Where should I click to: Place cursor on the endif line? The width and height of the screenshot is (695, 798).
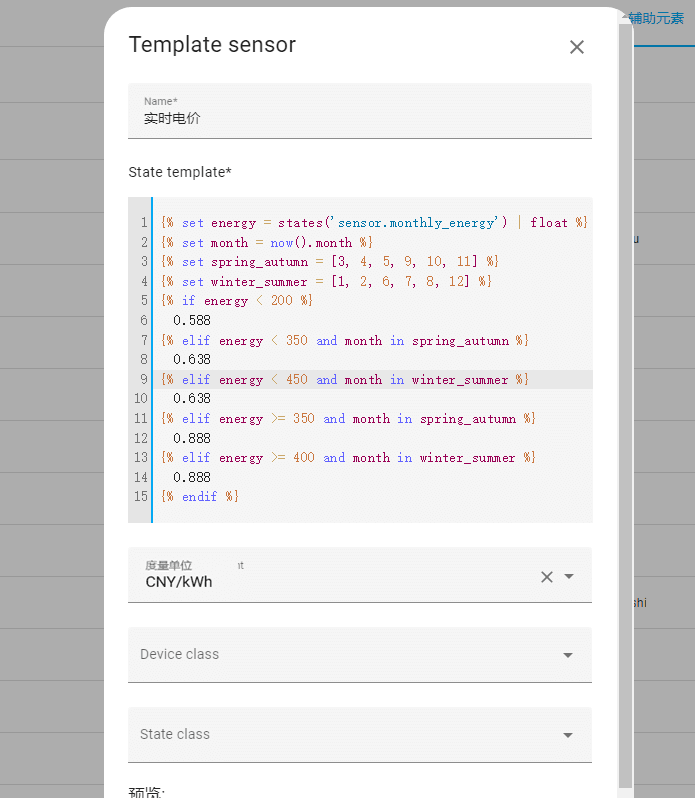tap(200, 497)
